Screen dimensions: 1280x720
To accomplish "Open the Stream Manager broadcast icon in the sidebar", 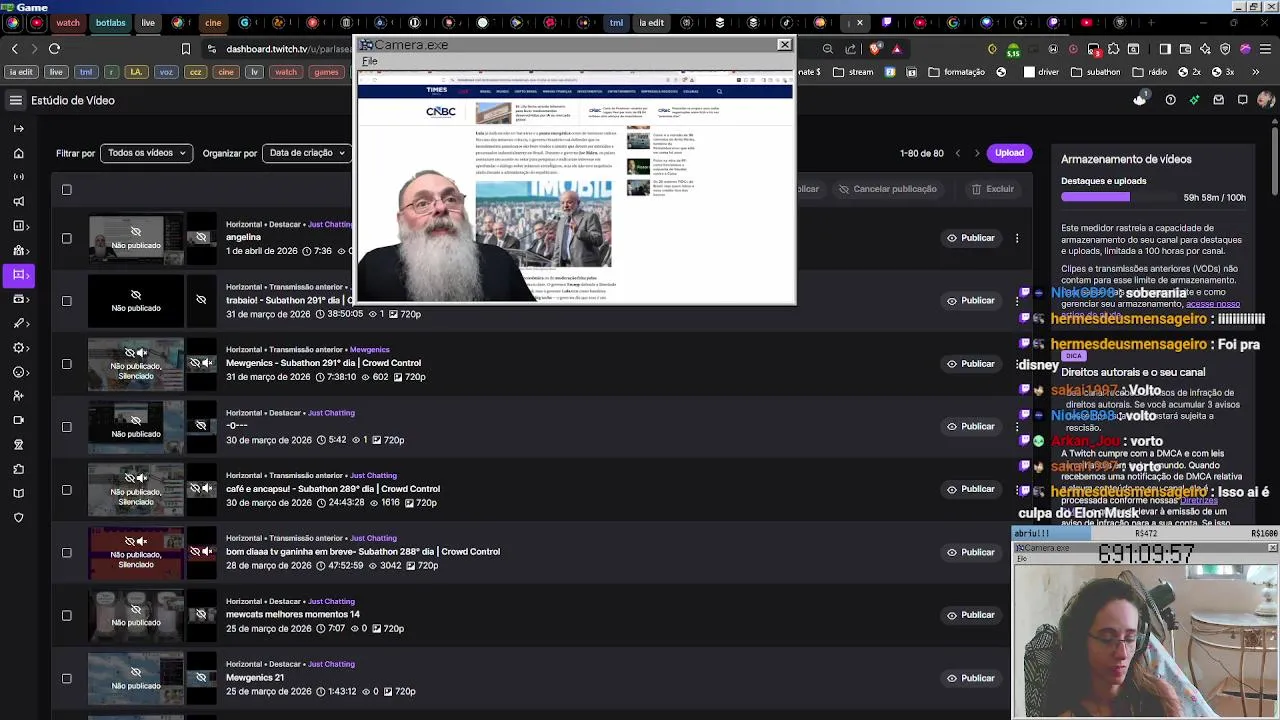I will 18,177.
